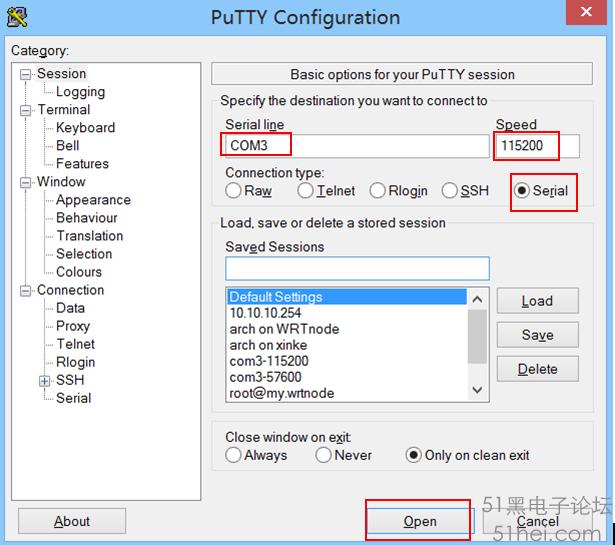Expand the SSH tree node
Viewport: 615px width, 545px height.
pos(45,381)
